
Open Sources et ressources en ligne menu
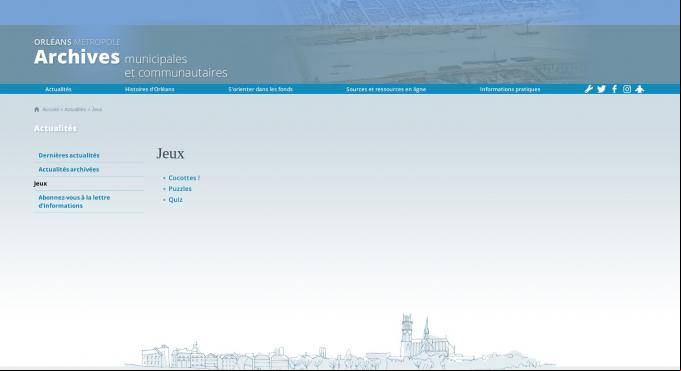click(386, 89)
